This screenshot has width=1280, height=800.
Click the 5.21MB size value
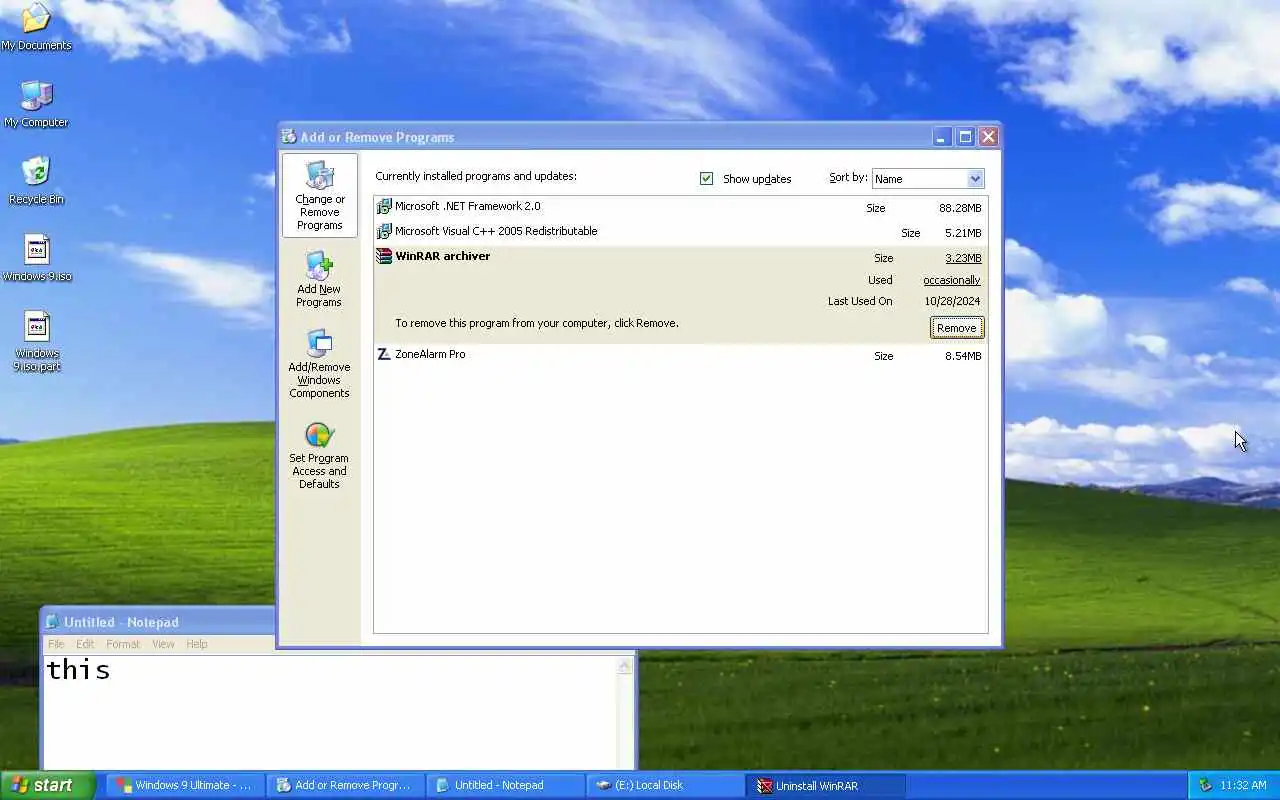tap(963, 233)
